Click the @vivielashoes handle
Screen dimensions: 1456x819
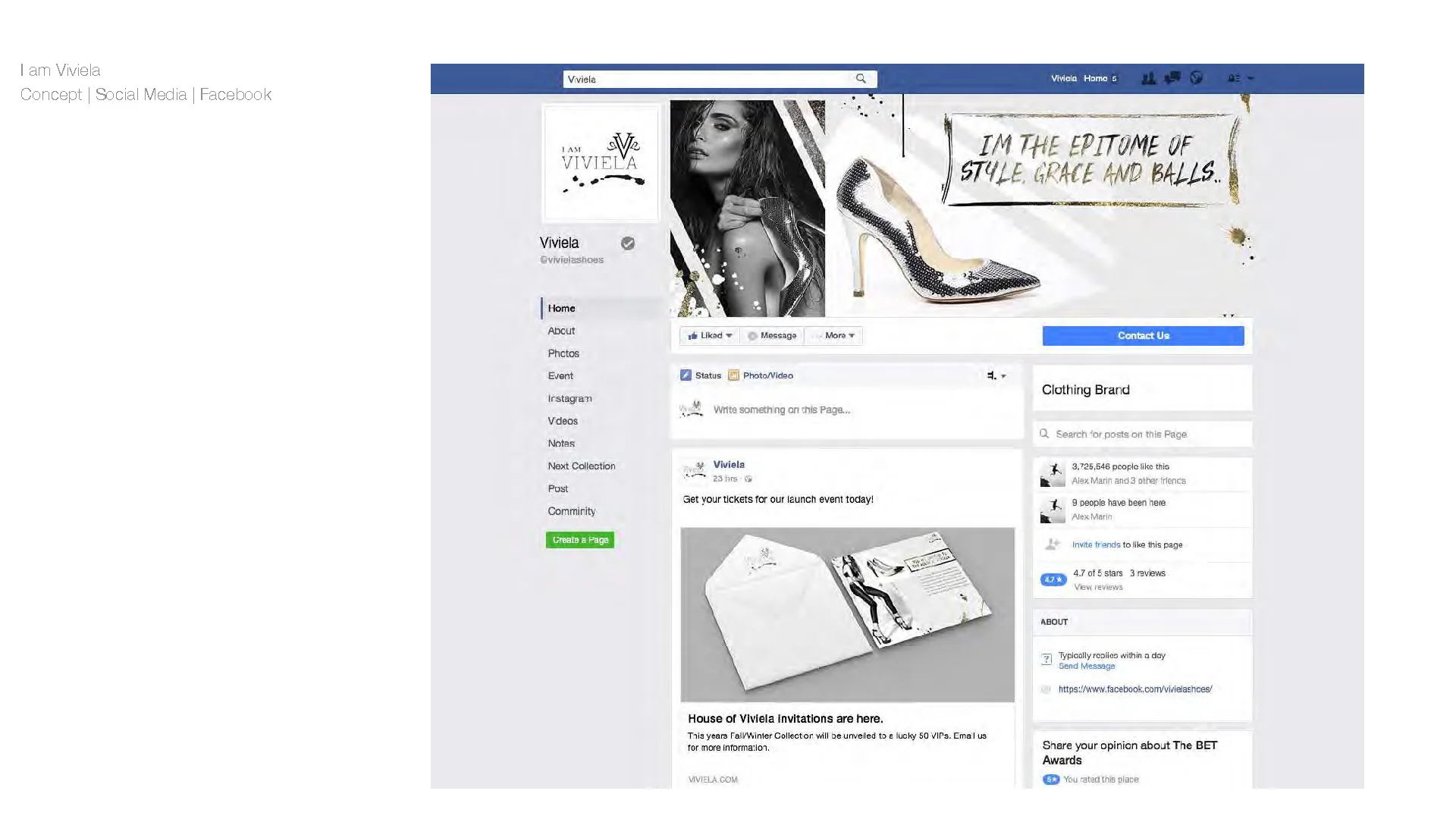click(x=572, y=259)
